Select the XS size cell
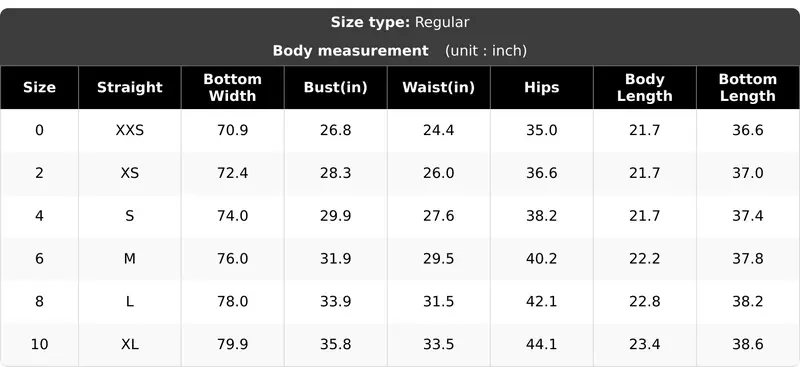This screenshot has width=800, height=367. pyautogui.click(x=130, y=173)
